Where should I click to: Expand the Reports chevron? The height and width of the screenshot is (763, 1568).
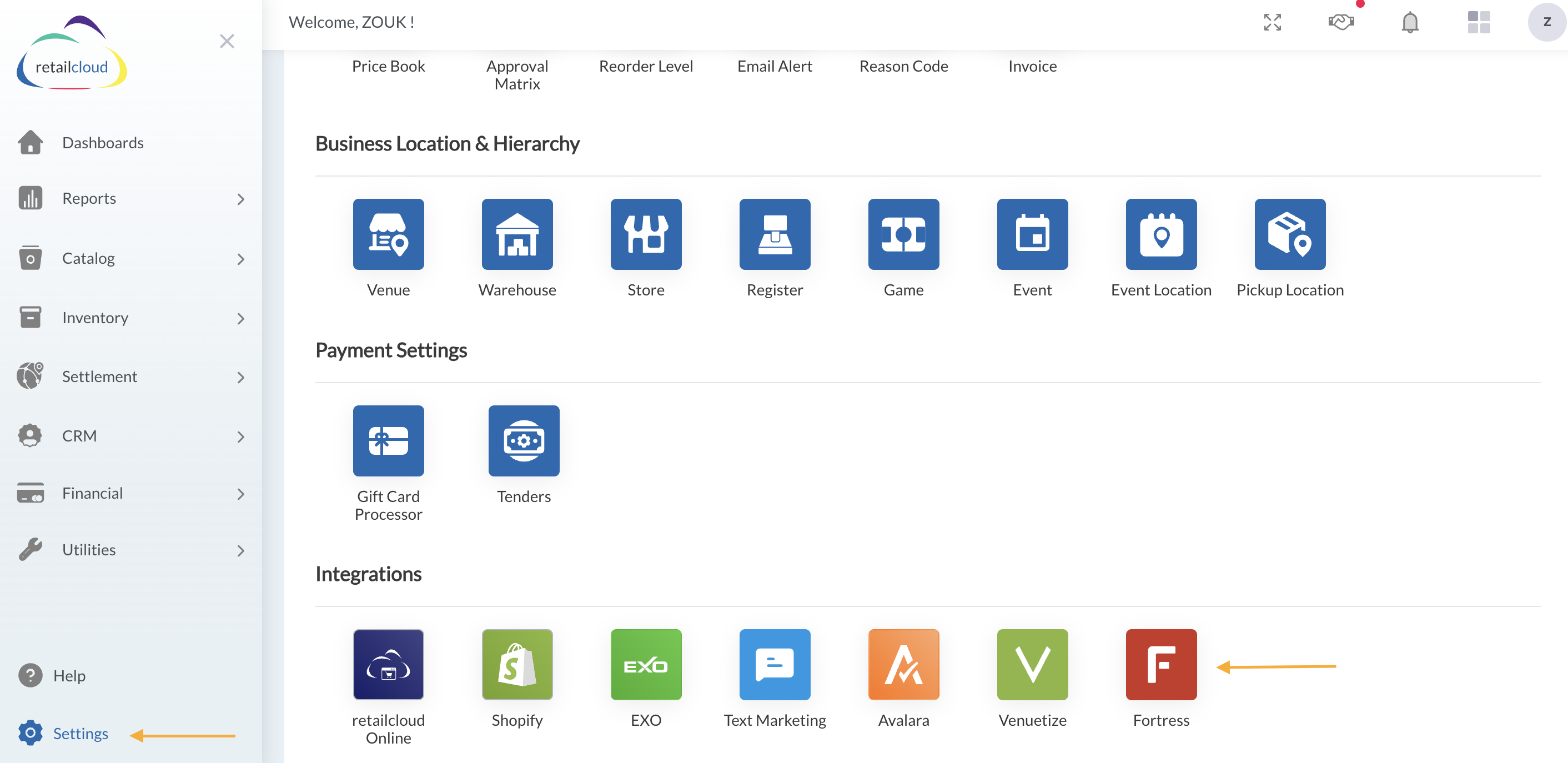(x=241, y=199)
